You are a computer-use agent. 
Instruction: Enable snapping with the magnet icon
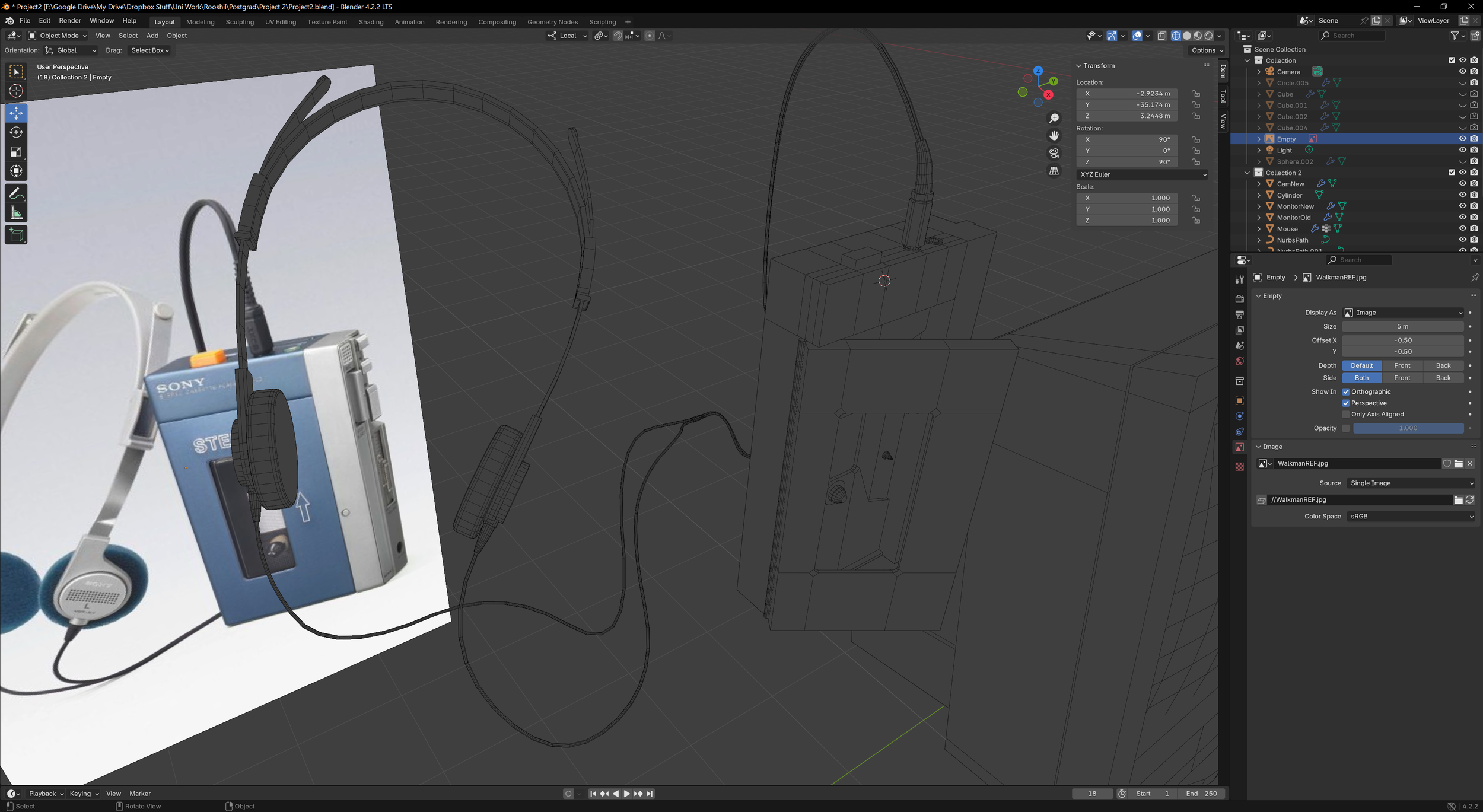click(x=618, y=36)
